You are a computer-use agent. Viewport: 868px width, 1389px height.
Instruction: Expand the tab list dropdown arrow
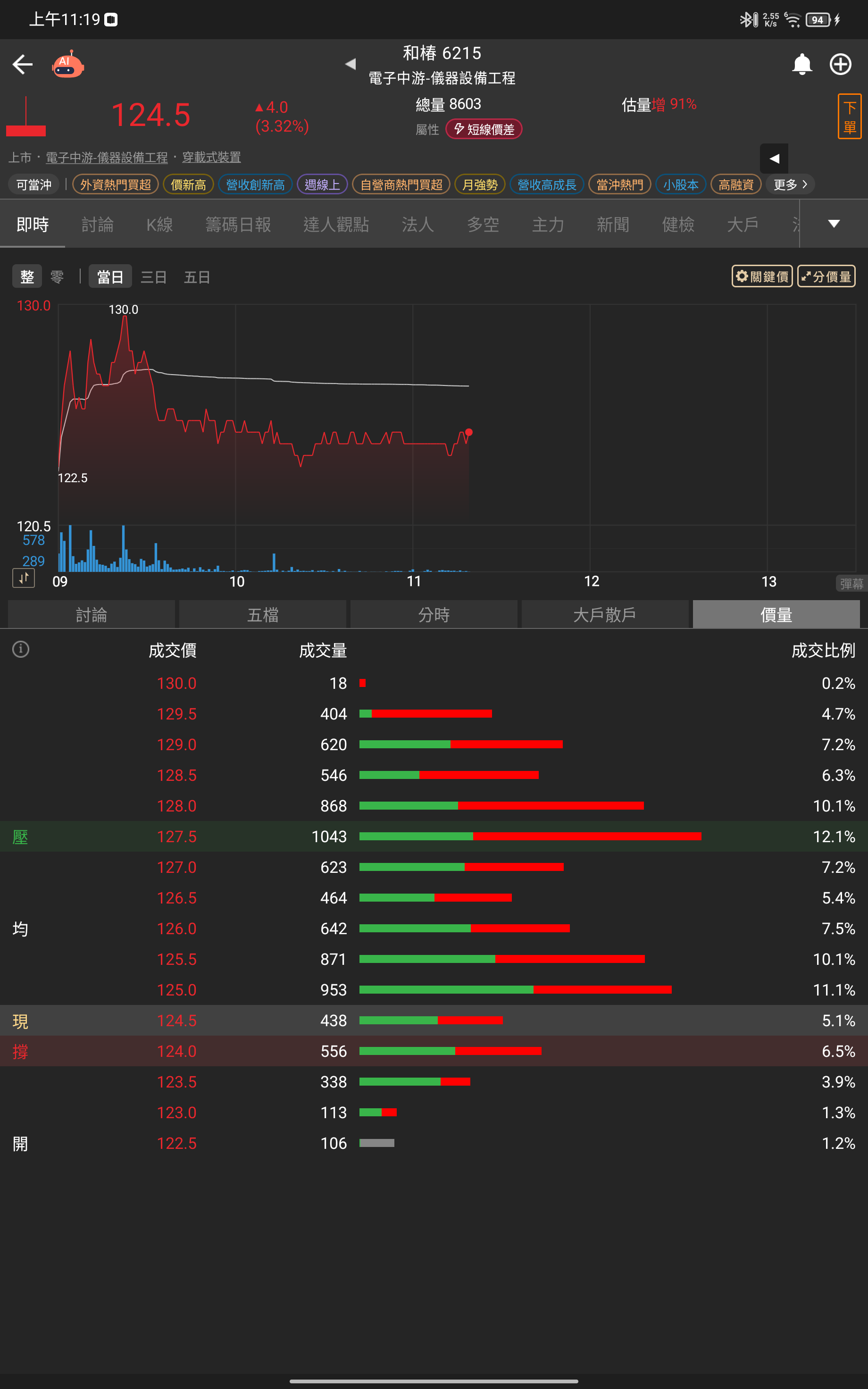[x=834, y=224]
